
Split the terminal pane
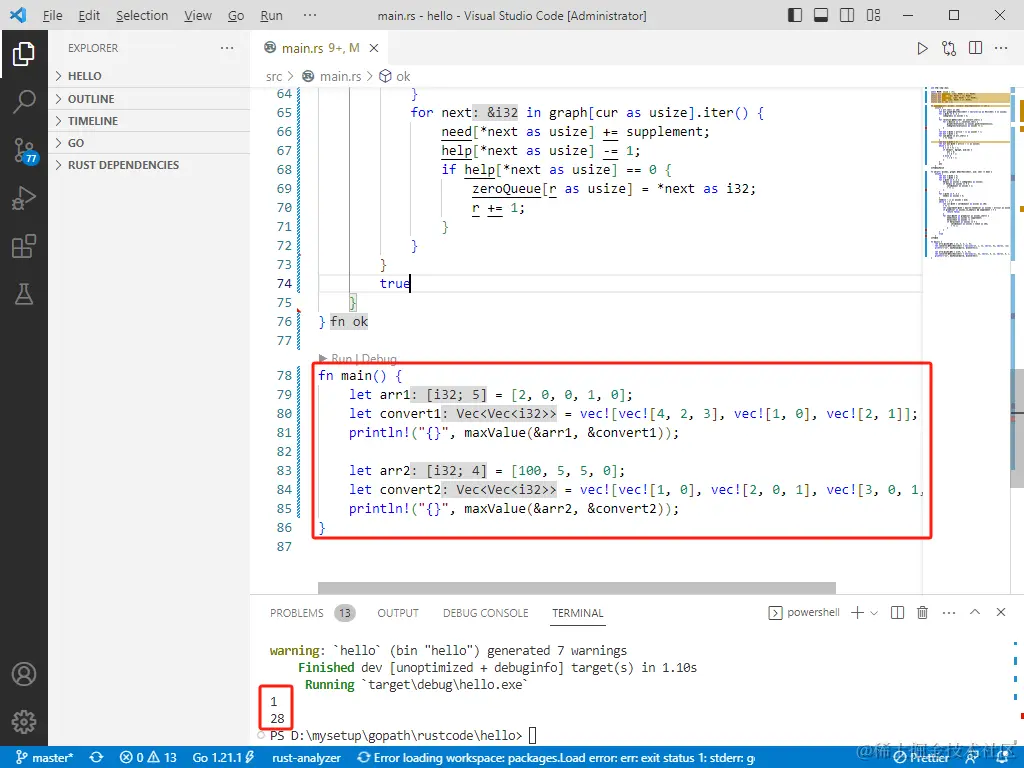click(x=897, y=613)
